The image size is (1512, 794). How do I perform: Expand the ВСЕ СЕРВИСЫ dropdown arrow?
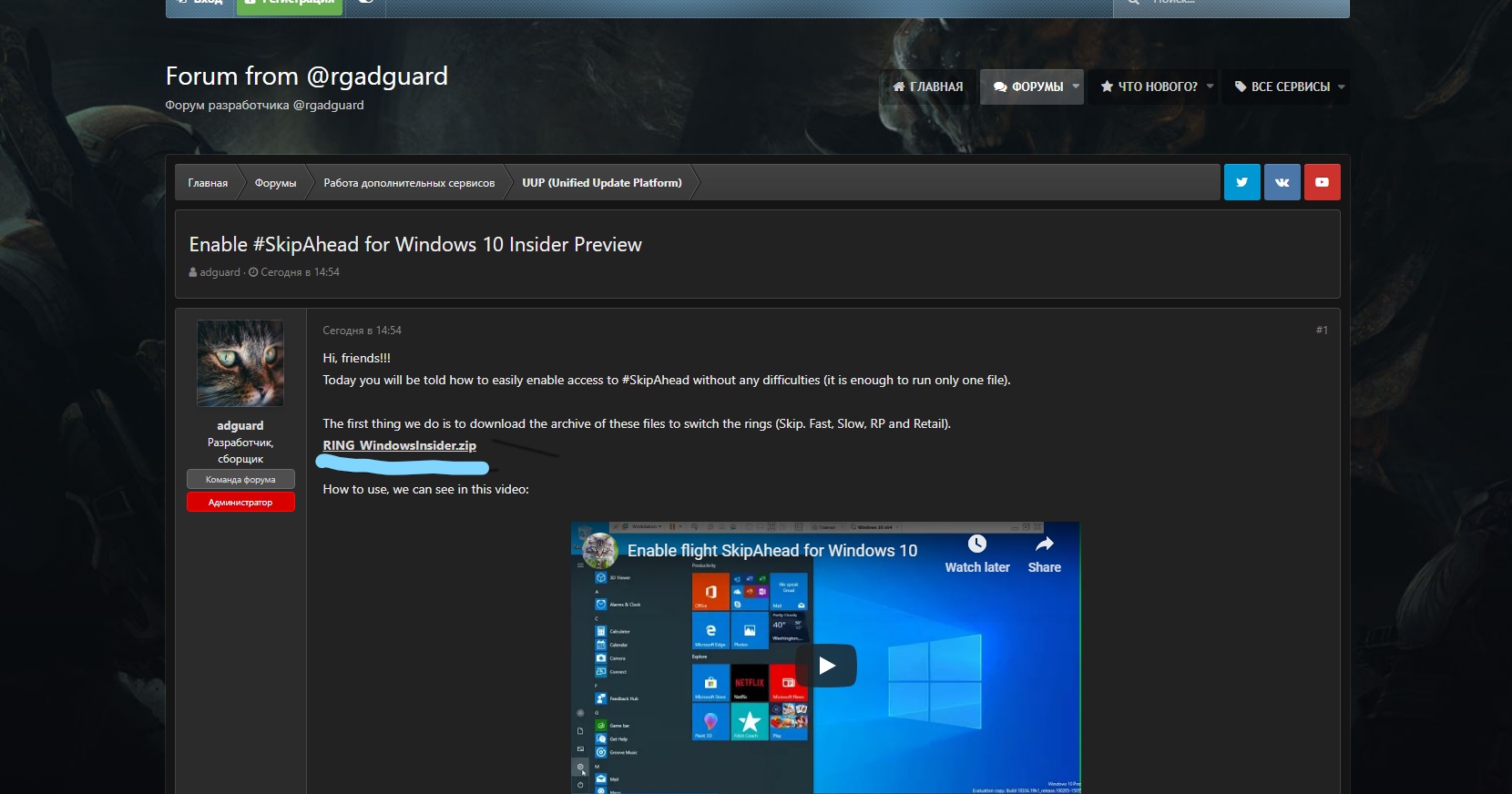(x=1342, y=87)
